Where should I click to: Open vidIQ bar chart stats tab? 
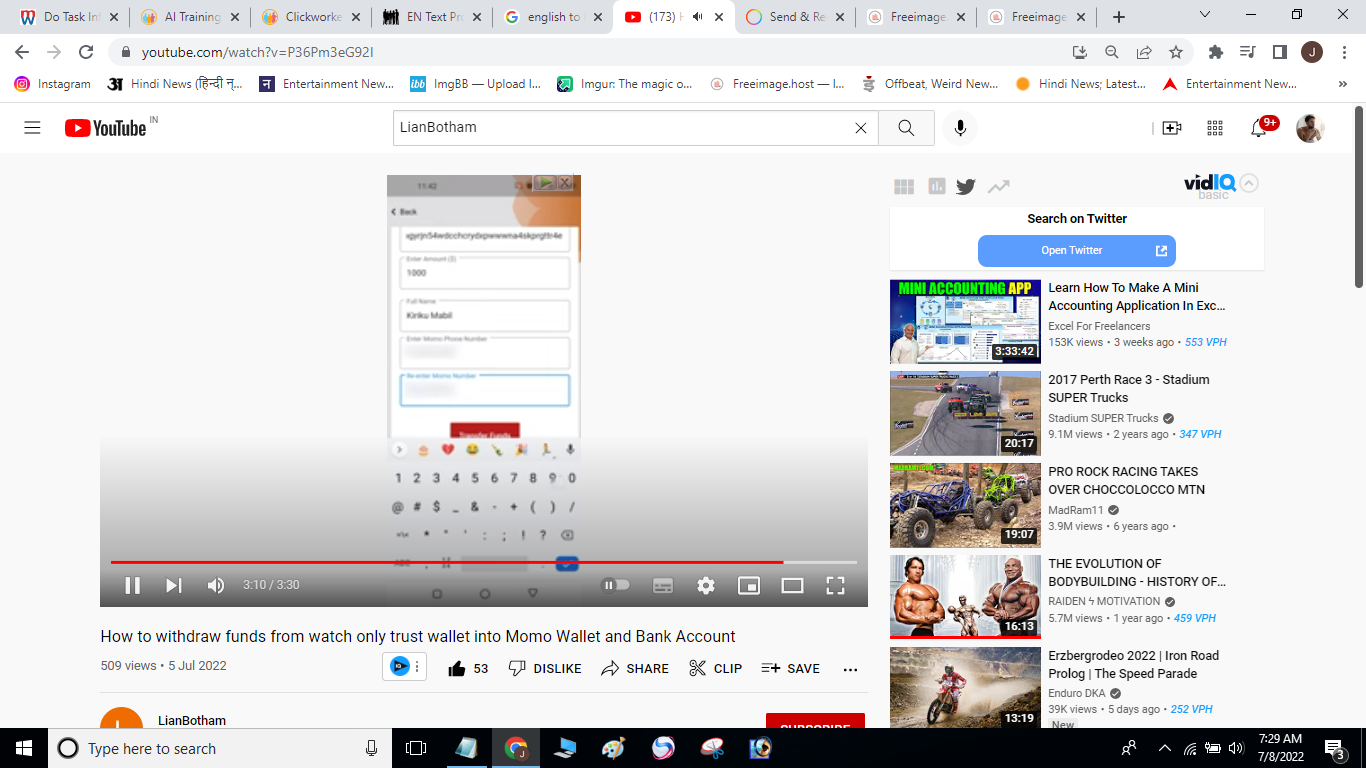click(x=936, y=186)
